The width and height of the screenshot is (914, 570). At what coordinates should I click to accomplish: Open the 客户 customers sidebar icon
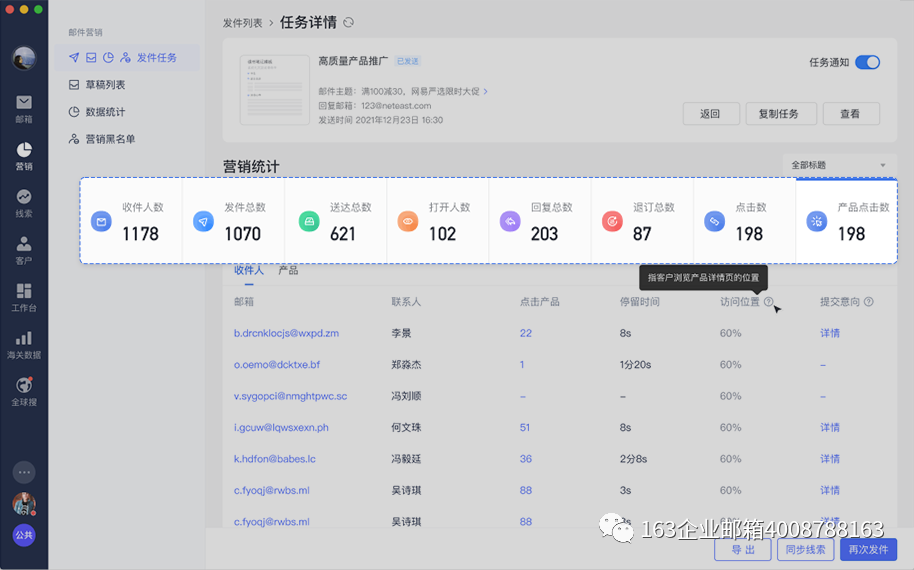24,250
